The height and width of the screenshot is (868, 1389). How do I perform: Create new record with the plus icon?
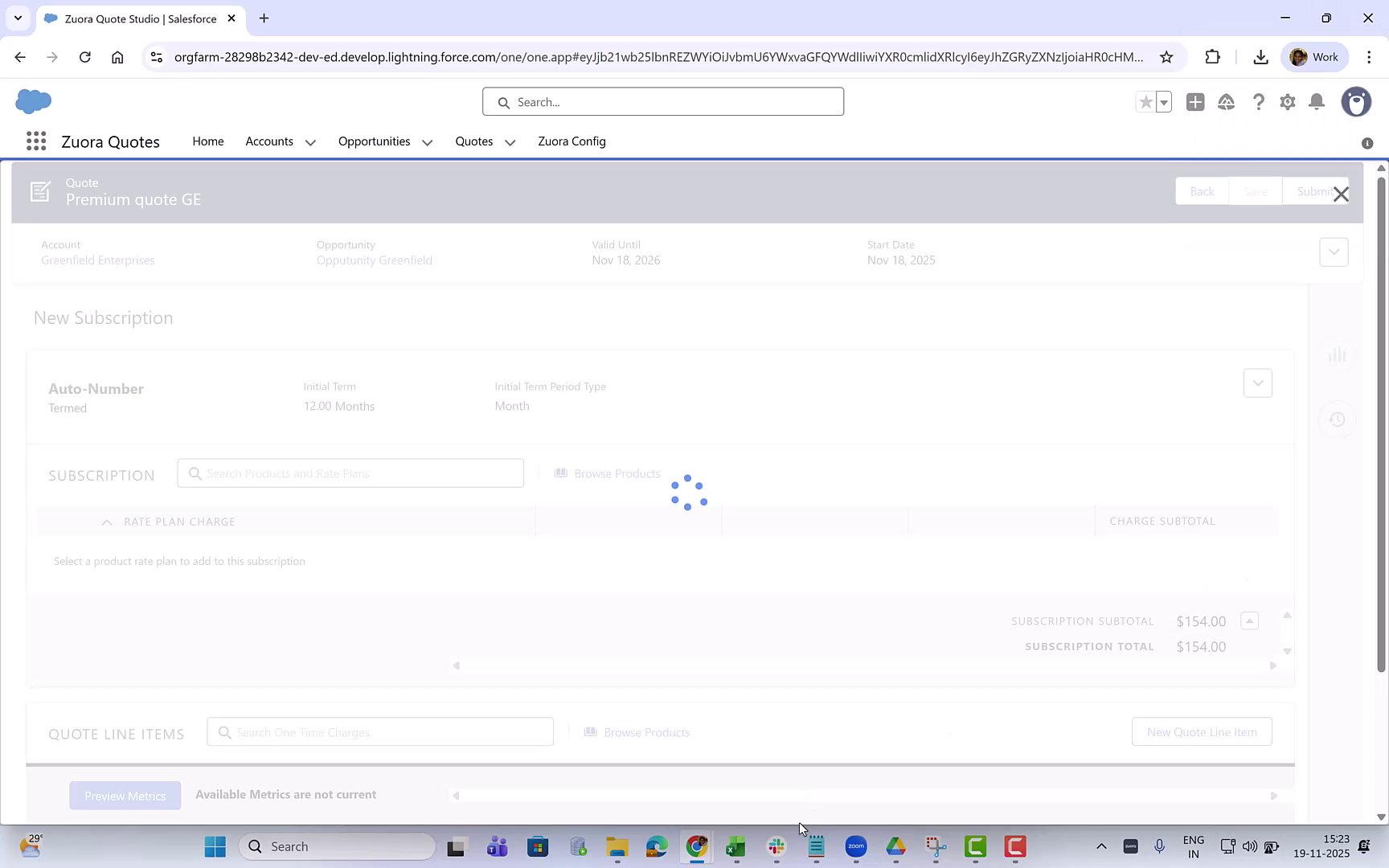coord(1194,102)
